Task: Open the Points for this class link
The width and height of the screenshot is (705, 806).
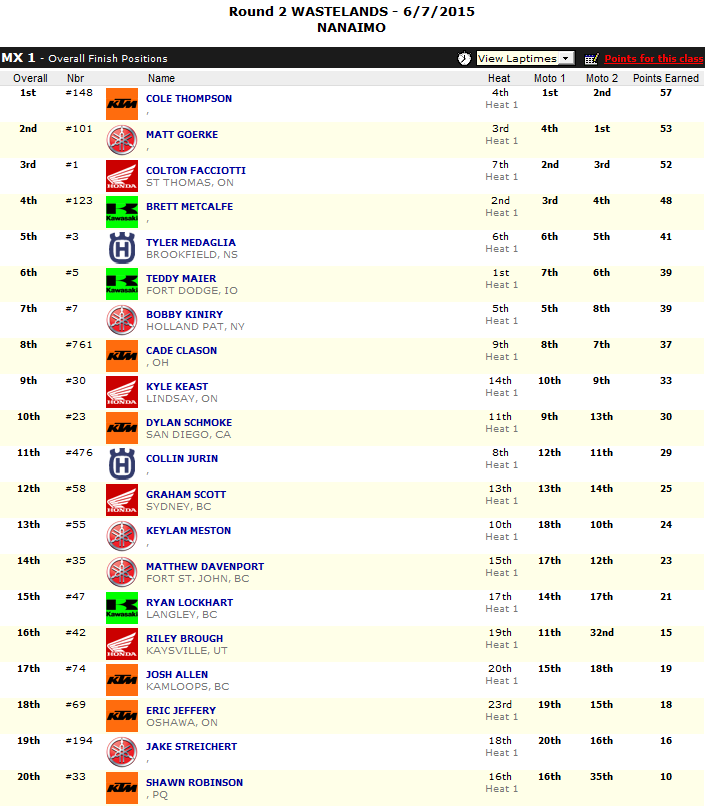Action: 653,59
